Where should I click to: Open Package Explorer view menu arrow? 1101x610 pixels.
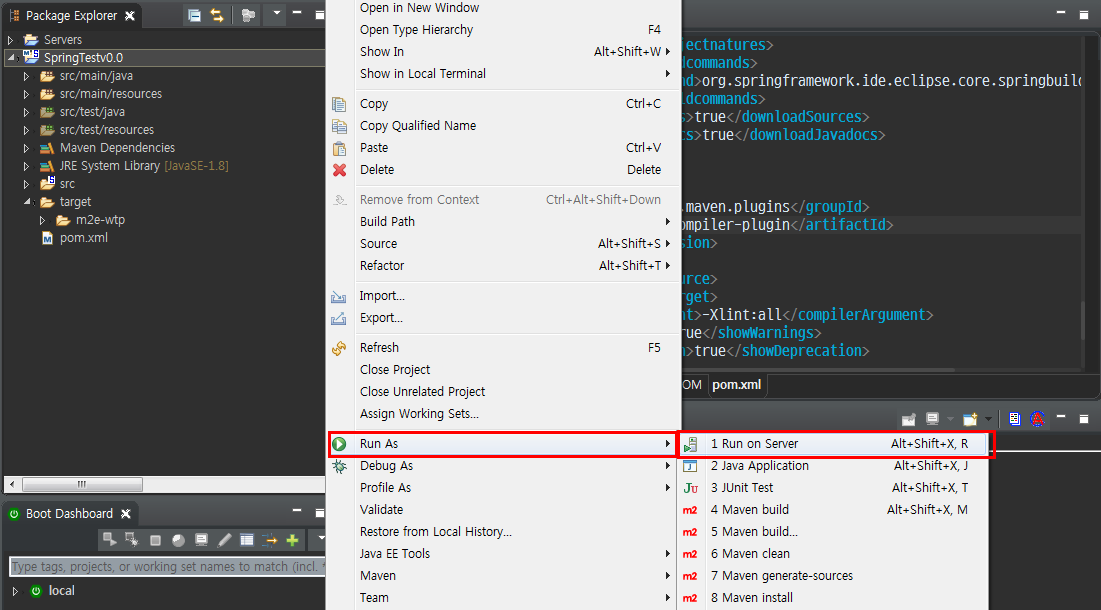[x=276, y=13]
